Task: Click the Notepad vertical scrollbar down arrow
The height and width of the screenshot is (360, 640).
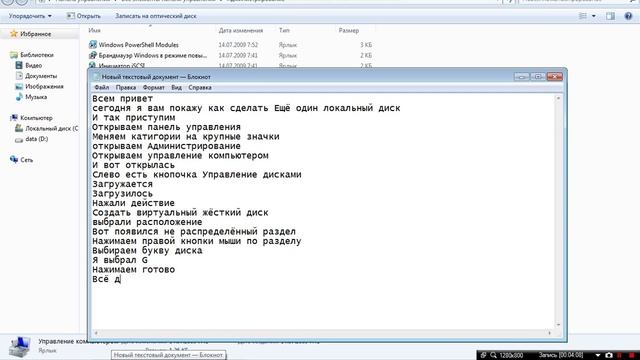Action: [x=558, y=325]
